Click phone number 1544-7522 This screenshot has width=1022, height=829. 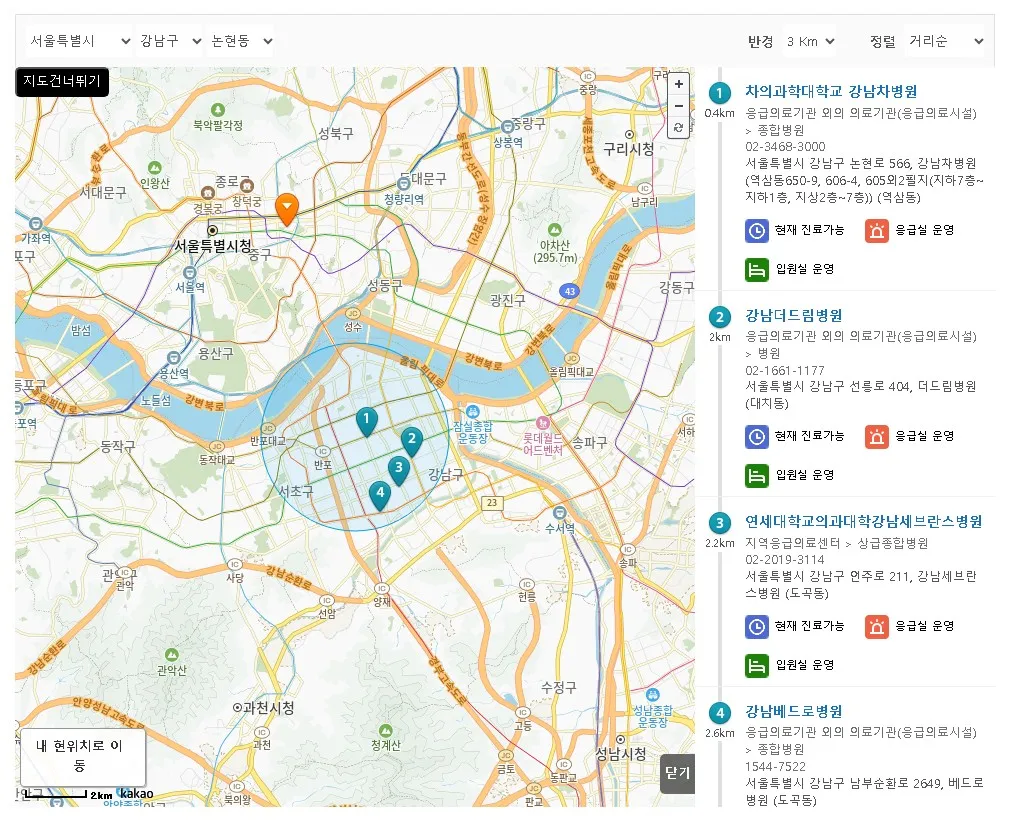click(x=776, y=766)
